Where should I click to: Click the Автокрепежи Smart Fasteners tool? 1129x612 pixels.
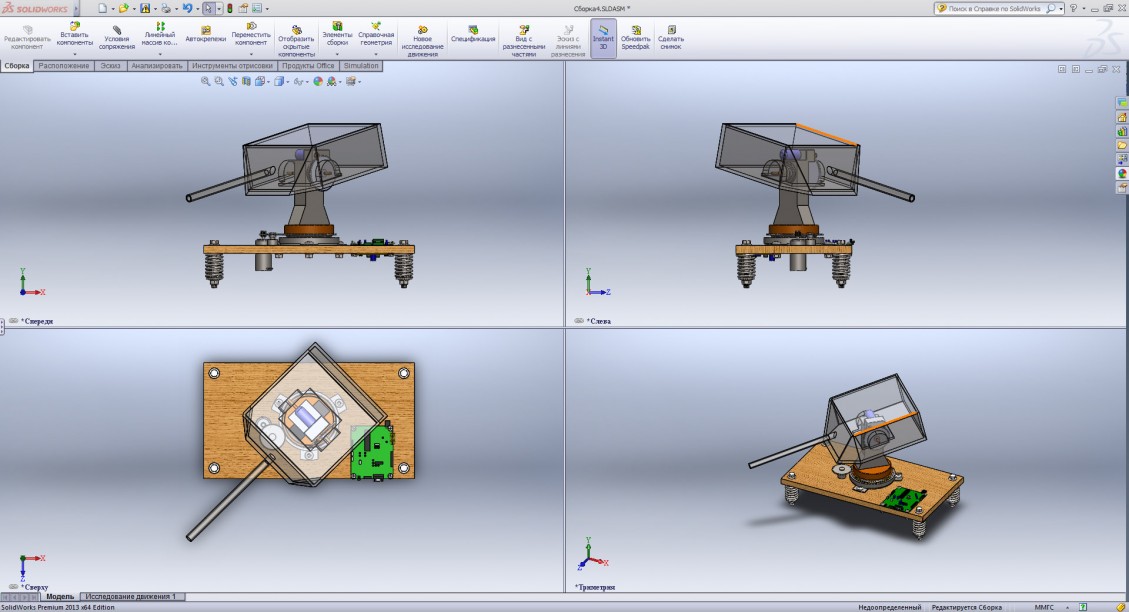[x=205, y=35]
